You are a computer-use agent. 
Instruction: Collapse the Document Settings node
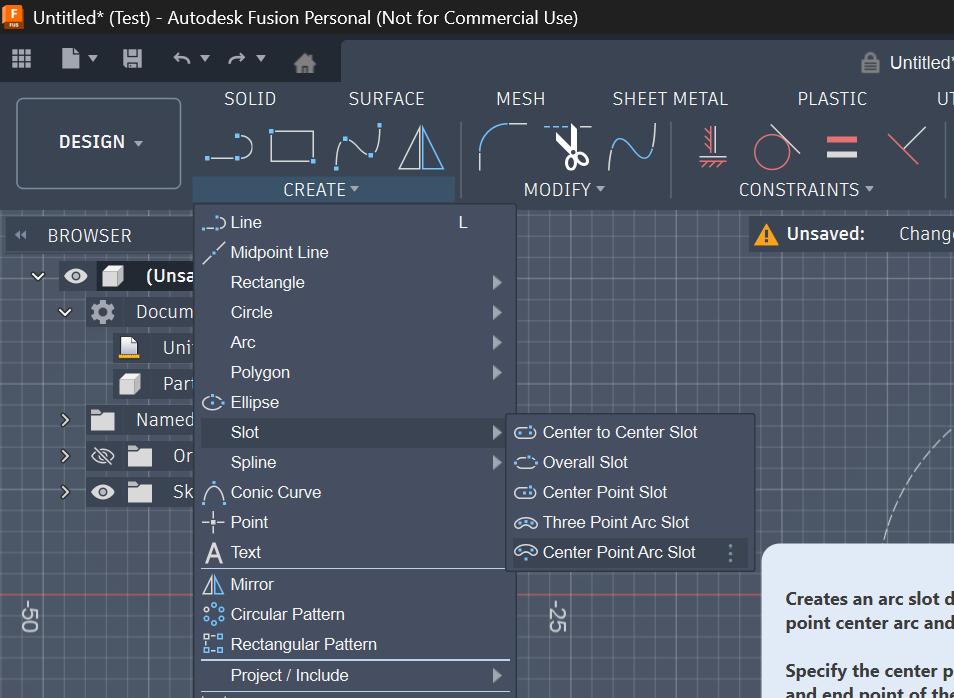coord(64,313)
